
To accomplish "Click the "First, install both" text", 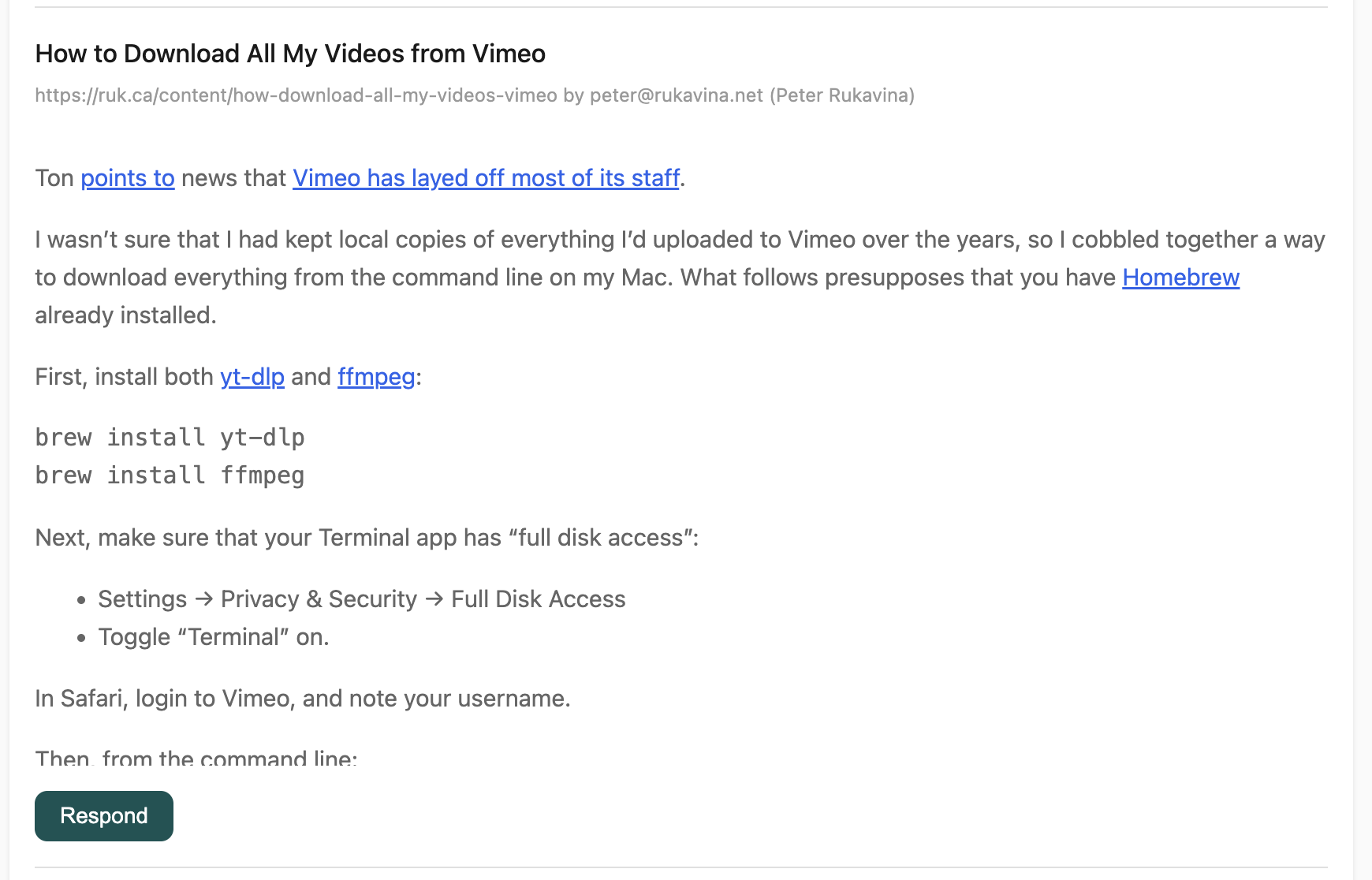I will (124, 377).
